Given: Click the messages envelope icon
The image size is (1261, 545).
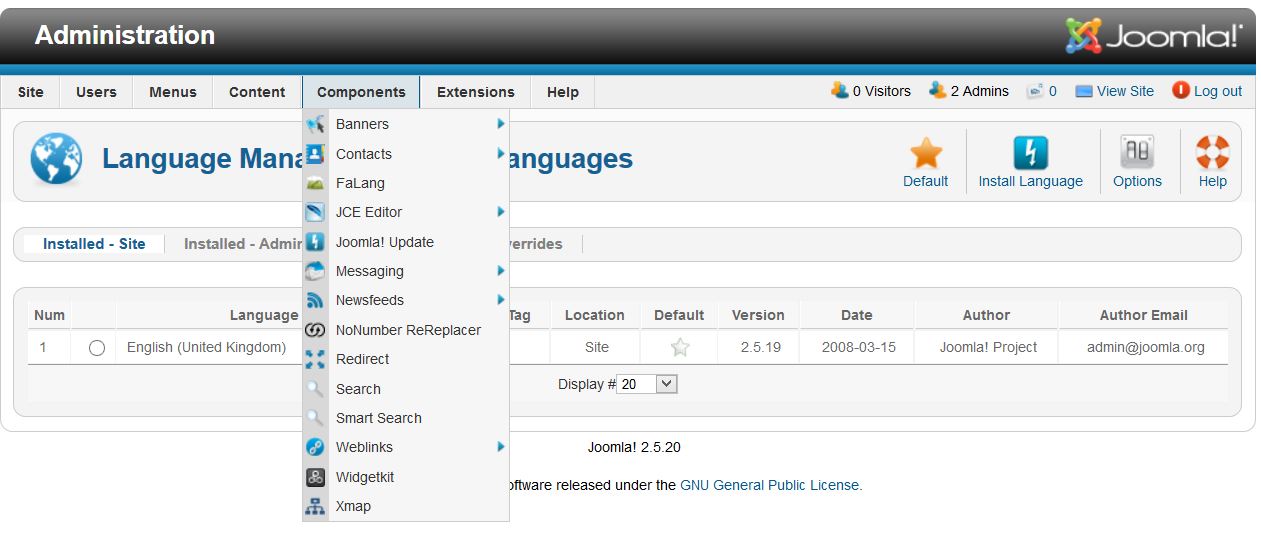Looking at the screenshot, I should 1035,91.
